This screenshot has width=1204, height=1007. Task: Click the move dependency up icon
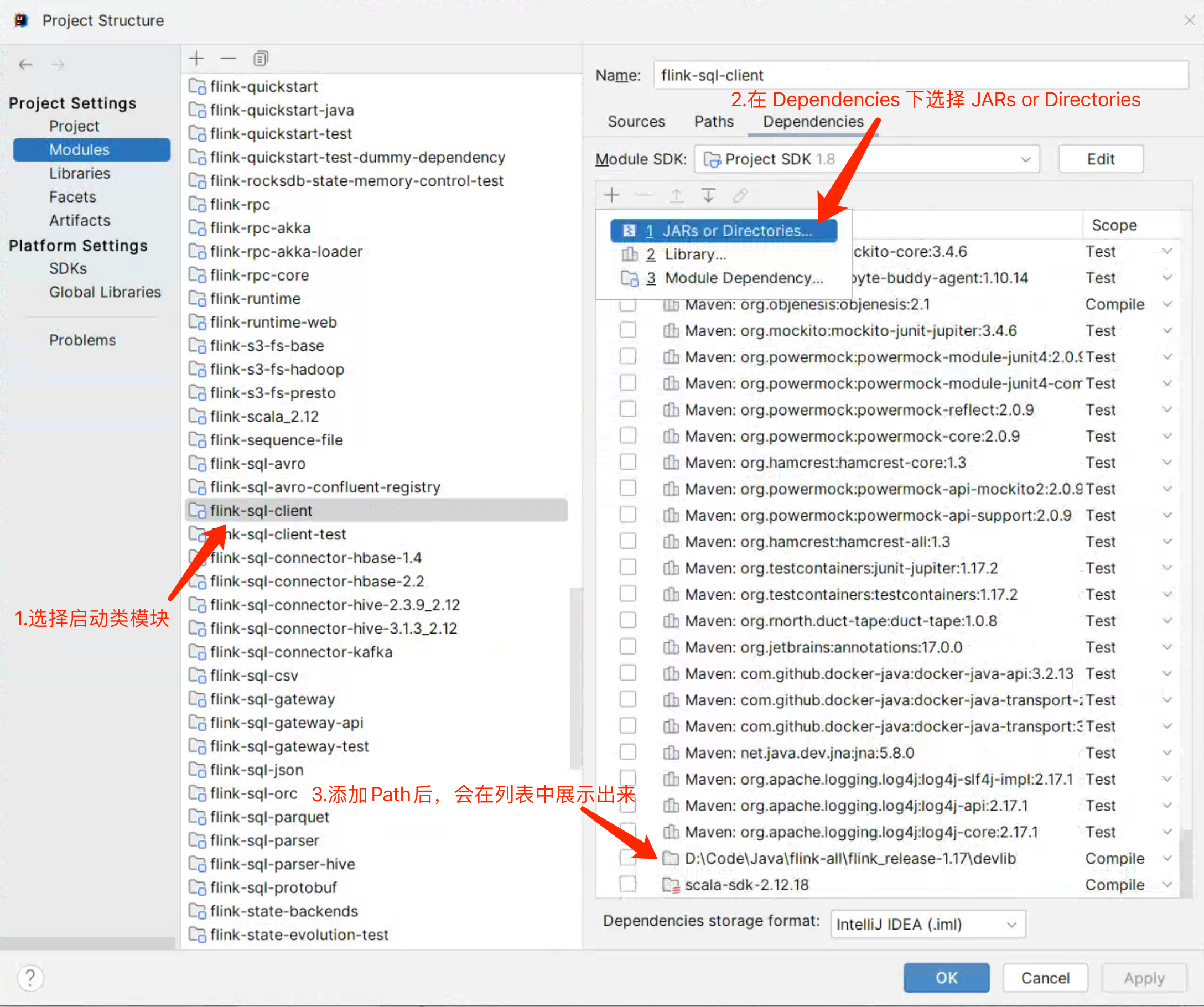677,195
